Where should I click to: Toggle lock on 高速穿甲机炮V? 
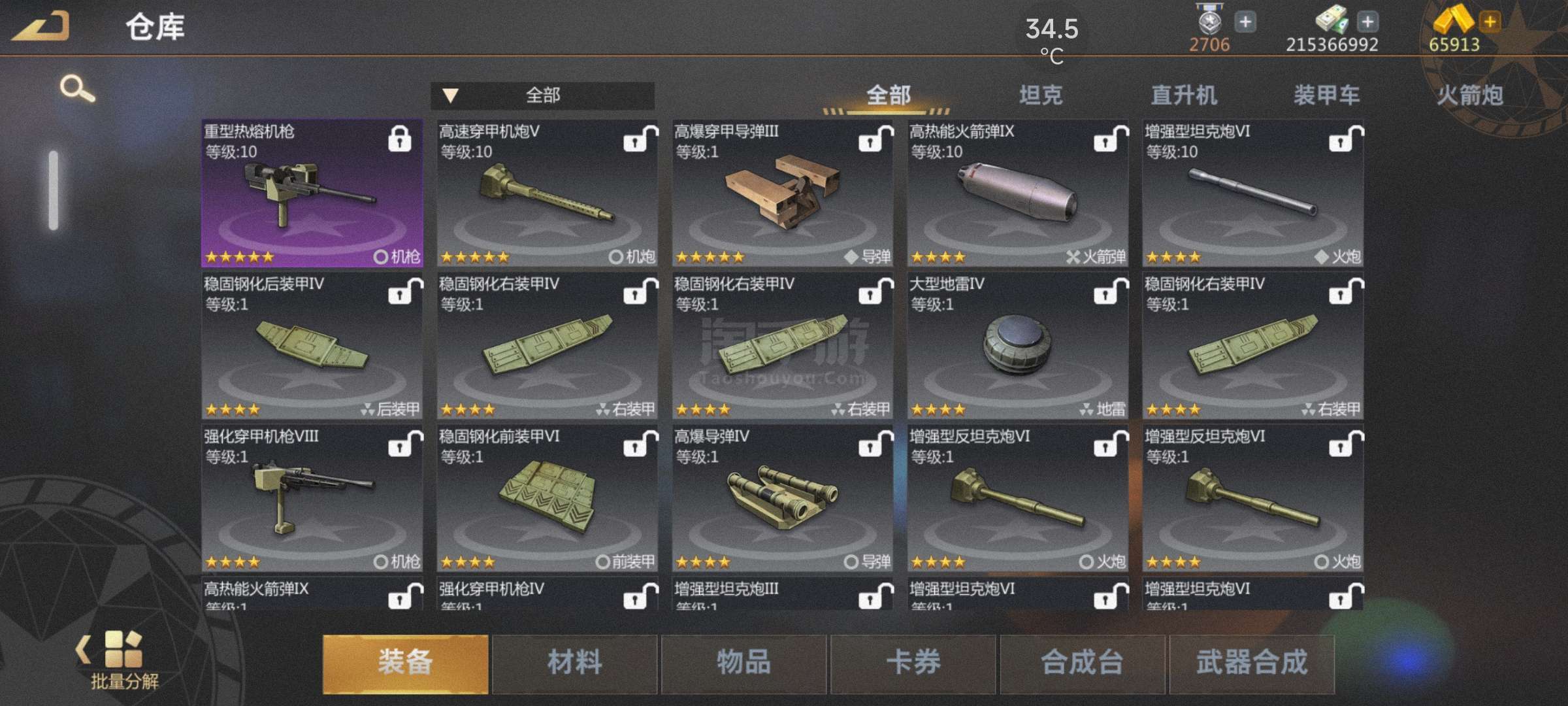[x=640, y=138]
